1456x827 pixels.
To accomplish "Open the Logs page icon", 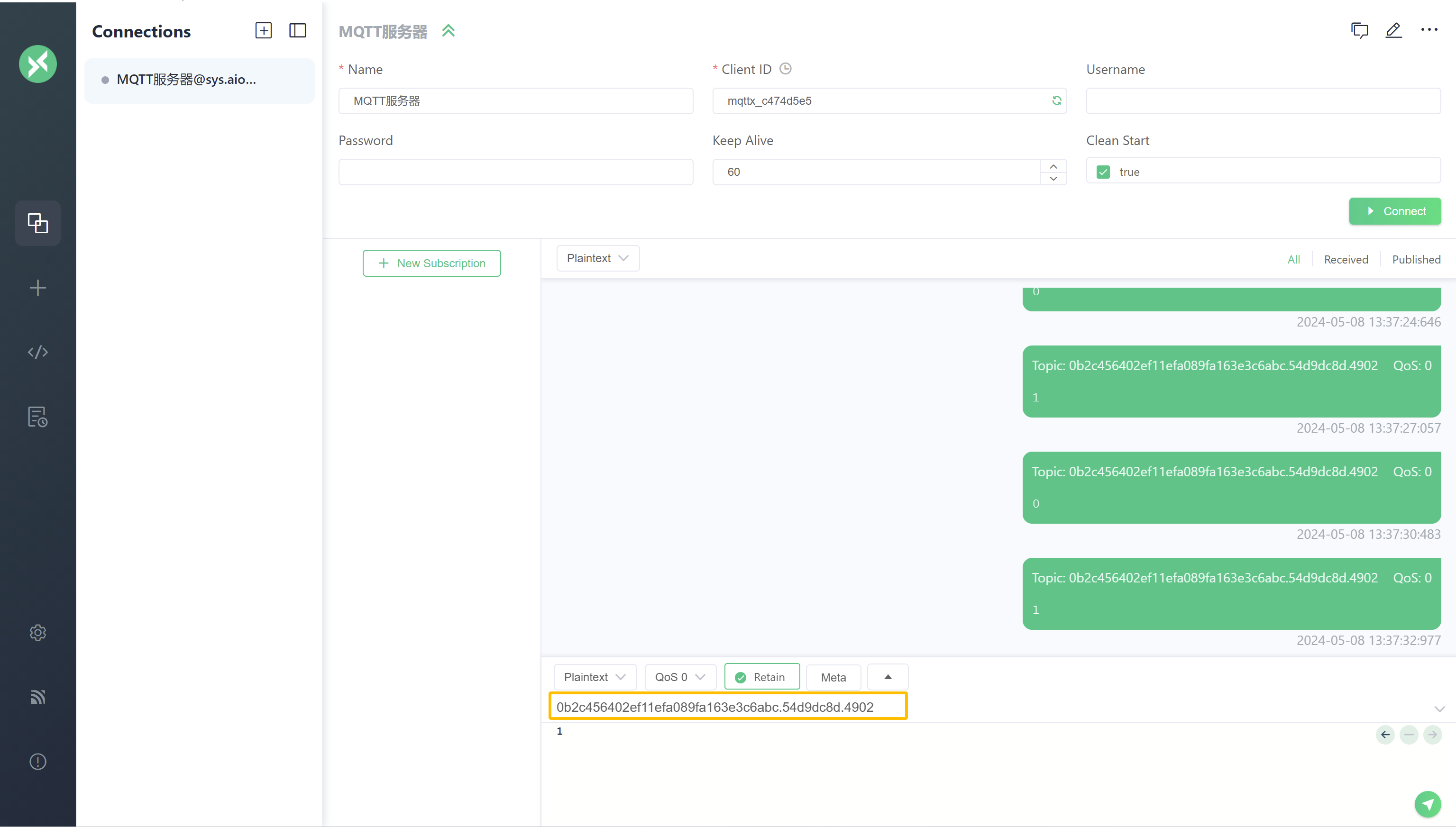I will coord(37,417).
